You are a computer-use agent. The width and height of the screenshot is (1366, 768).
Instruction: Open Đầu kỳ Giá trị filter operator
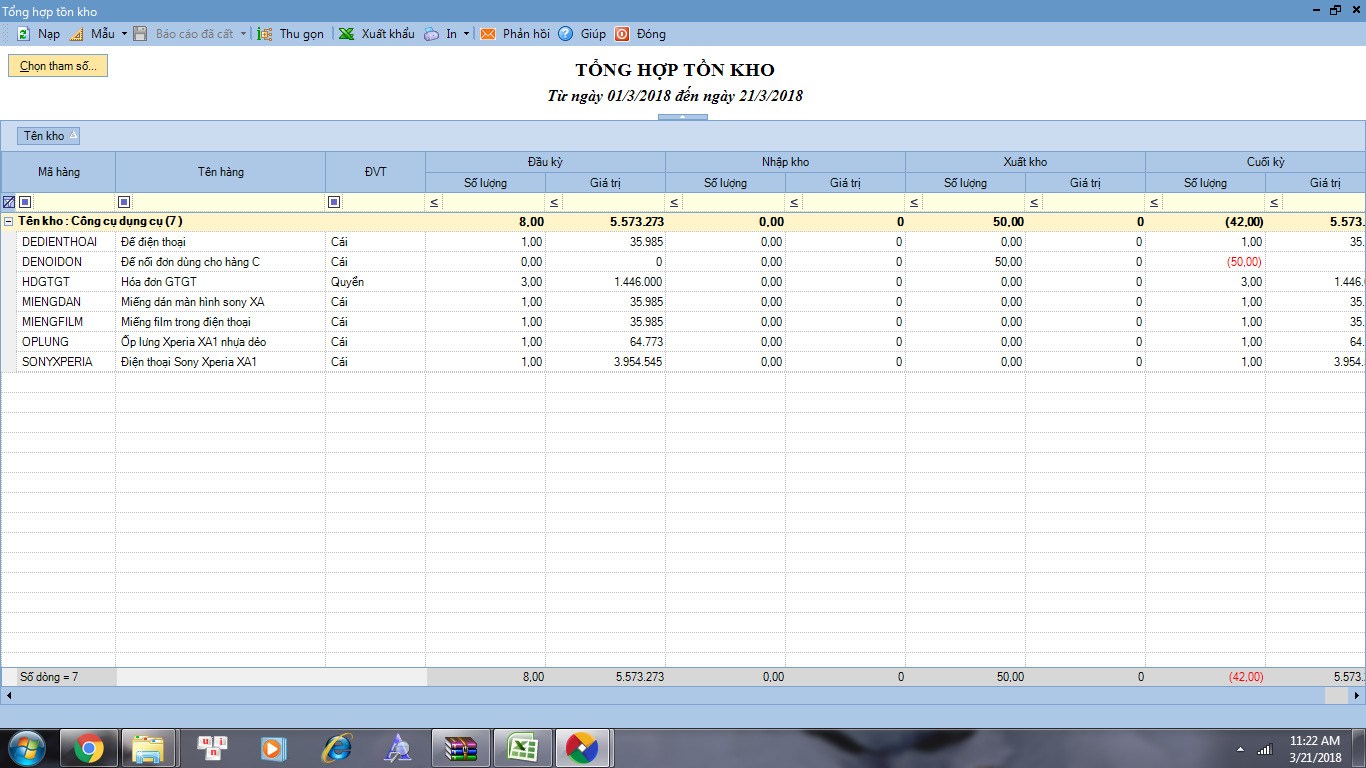coord(554,202)
